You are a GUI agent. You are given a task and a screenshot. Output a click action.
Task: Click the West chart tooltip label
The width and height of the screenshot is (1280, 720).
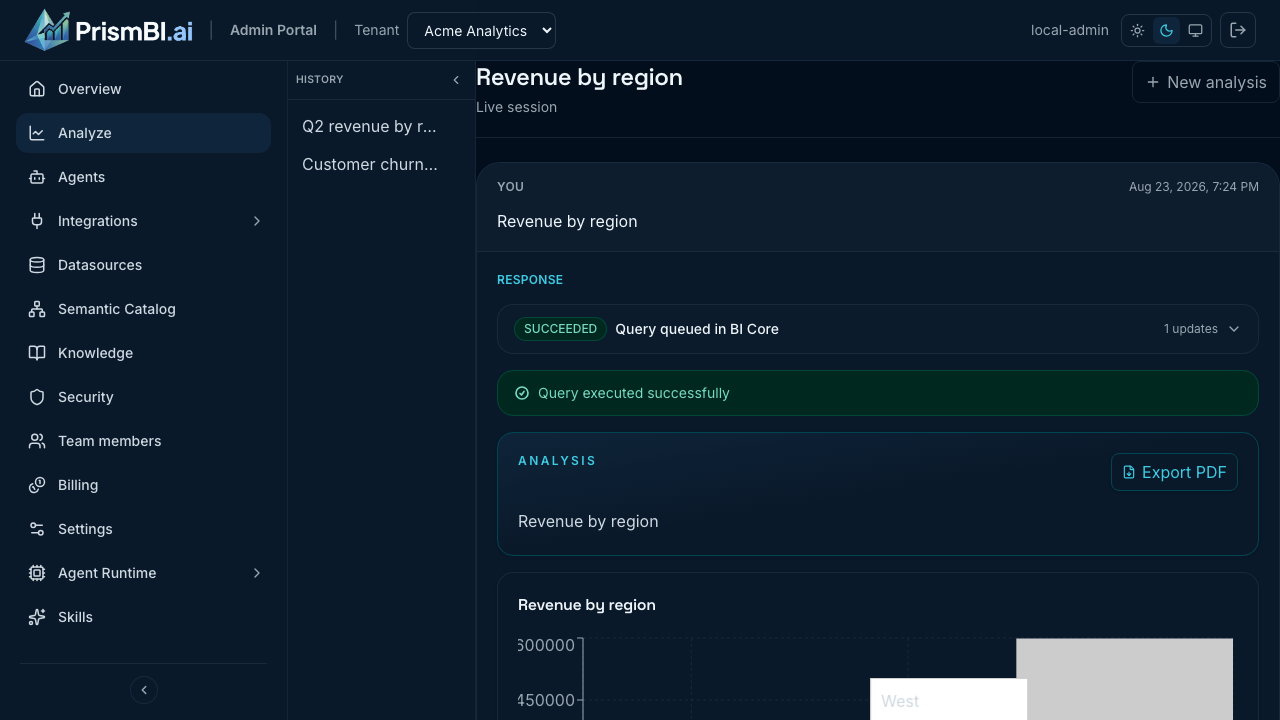click(x=900, y=702)
